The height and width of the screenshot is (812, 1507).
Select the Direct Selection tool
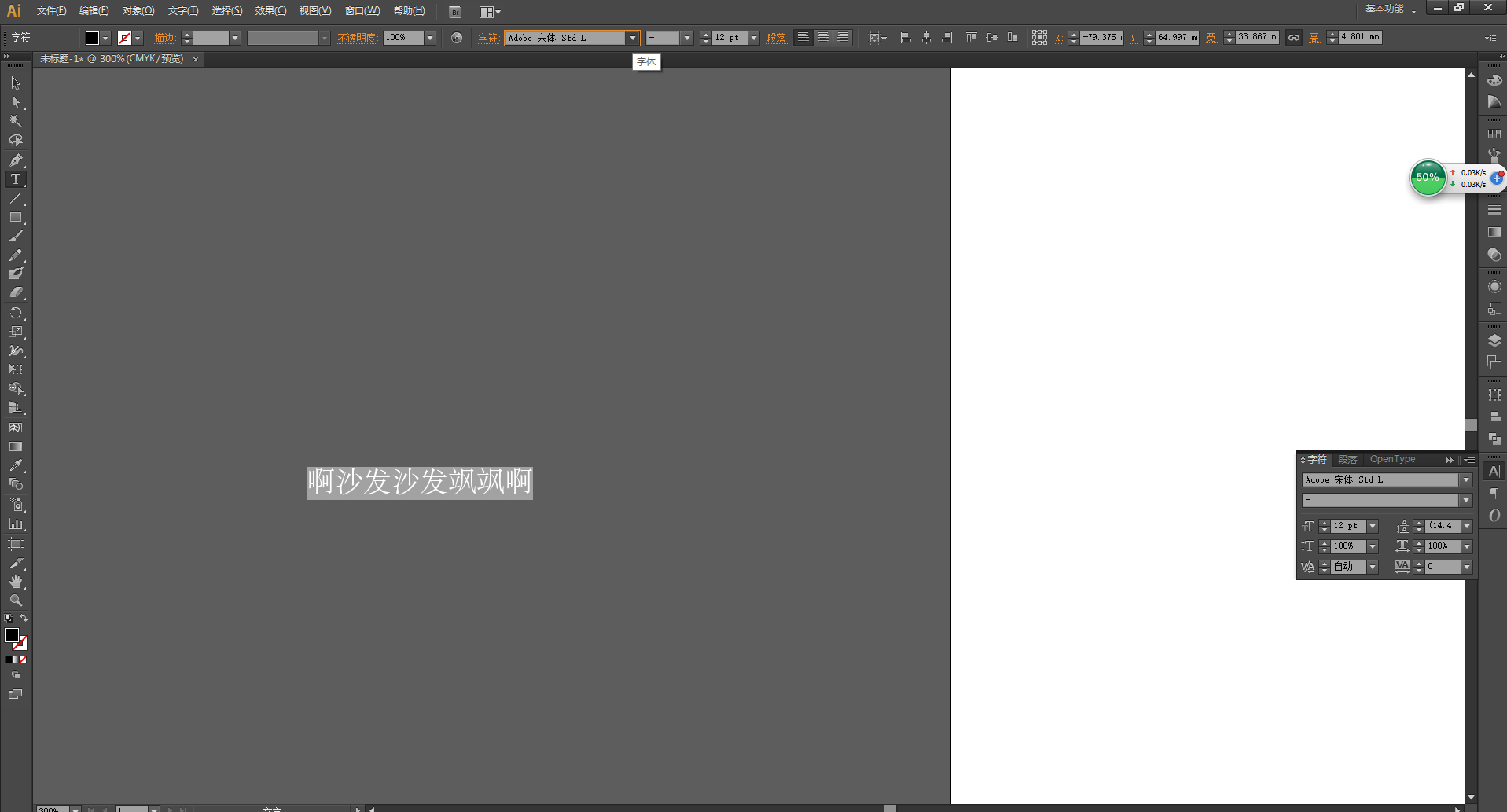pyautogui.click(x=16, y=102)
